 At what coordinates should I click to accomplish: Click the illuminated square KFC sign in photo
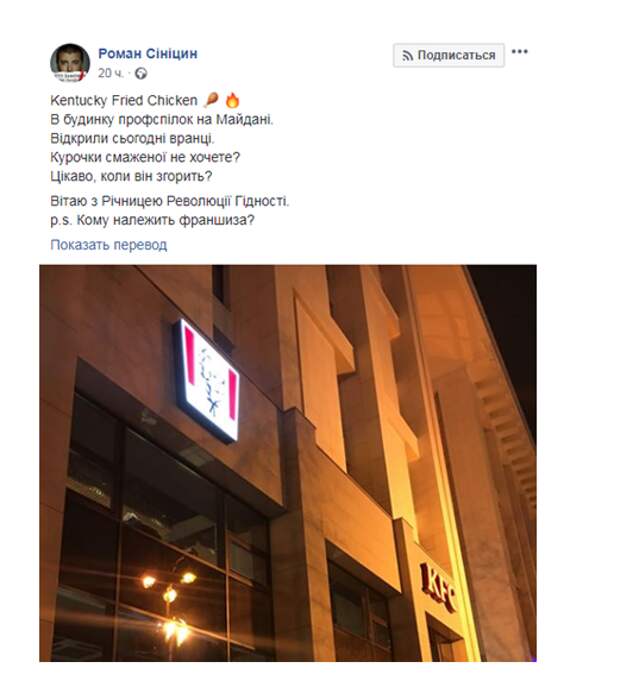pos(208,379)
